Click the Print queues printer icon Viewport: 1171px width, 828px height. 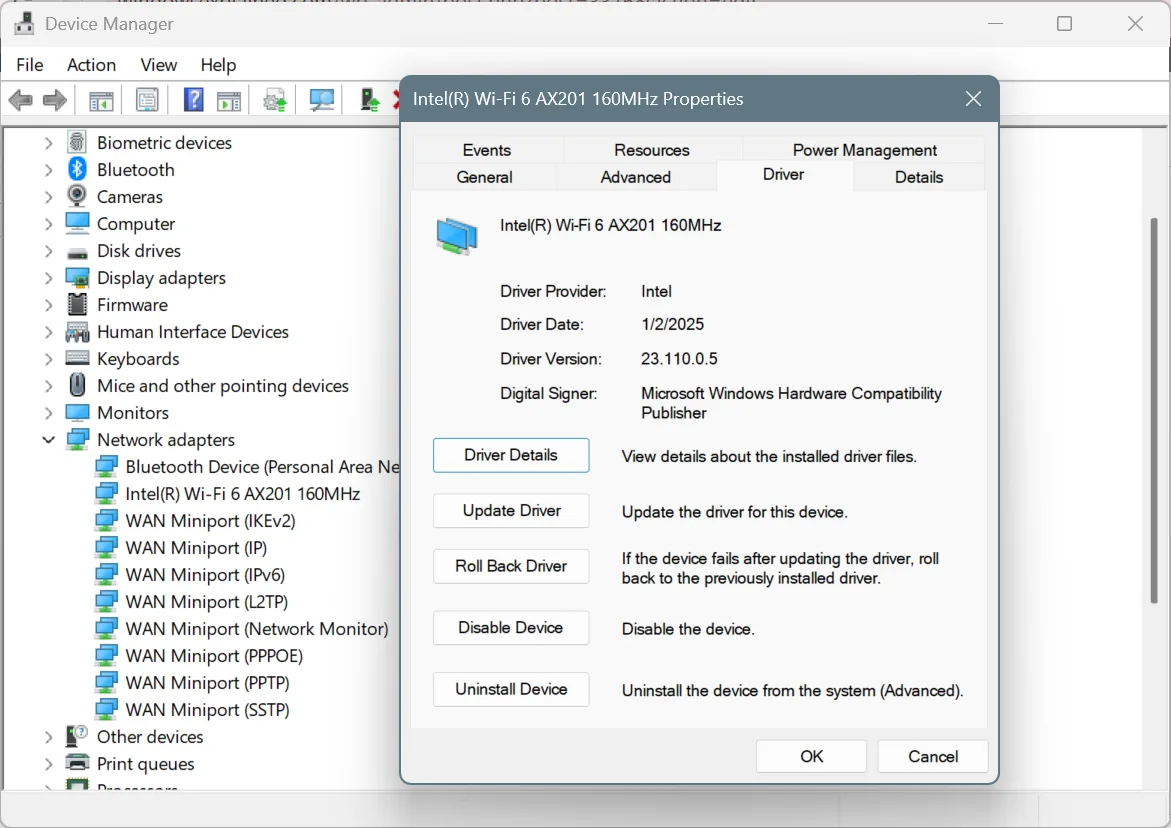(x=77, y=763)
